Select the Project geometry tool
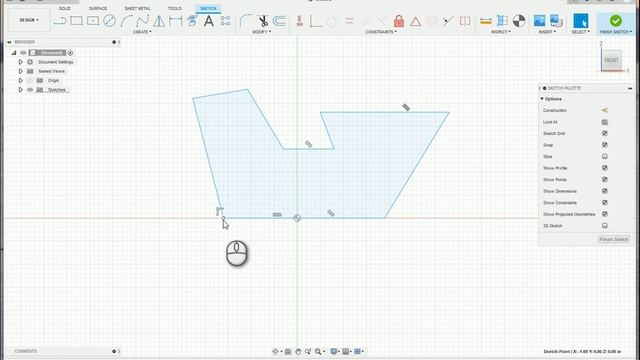This screenshot has height=360, width=640. click(x=192, y=21)
